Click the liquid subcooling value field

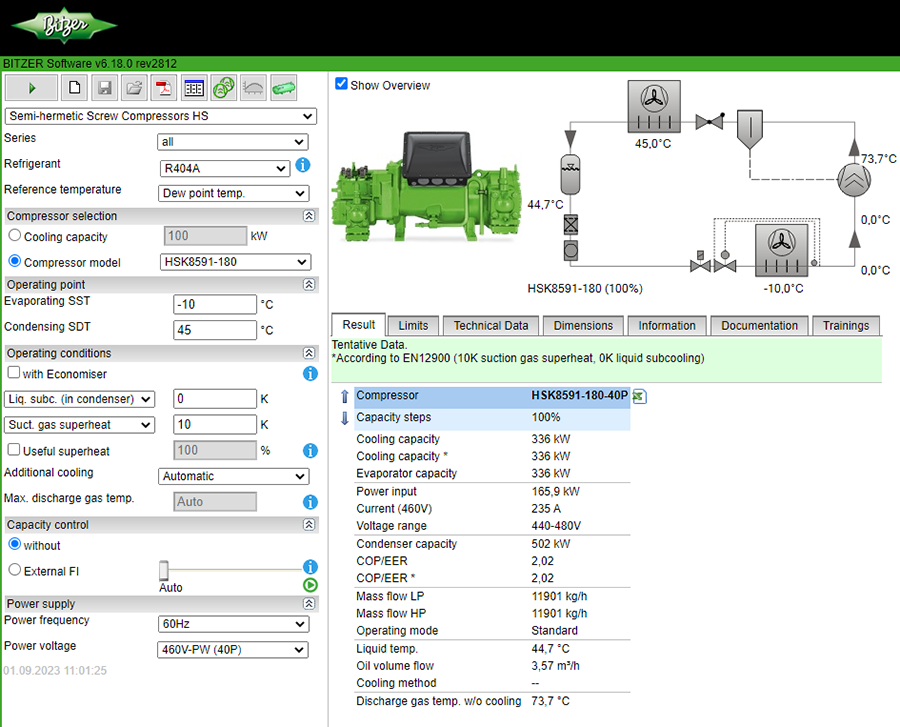(215, 399)
